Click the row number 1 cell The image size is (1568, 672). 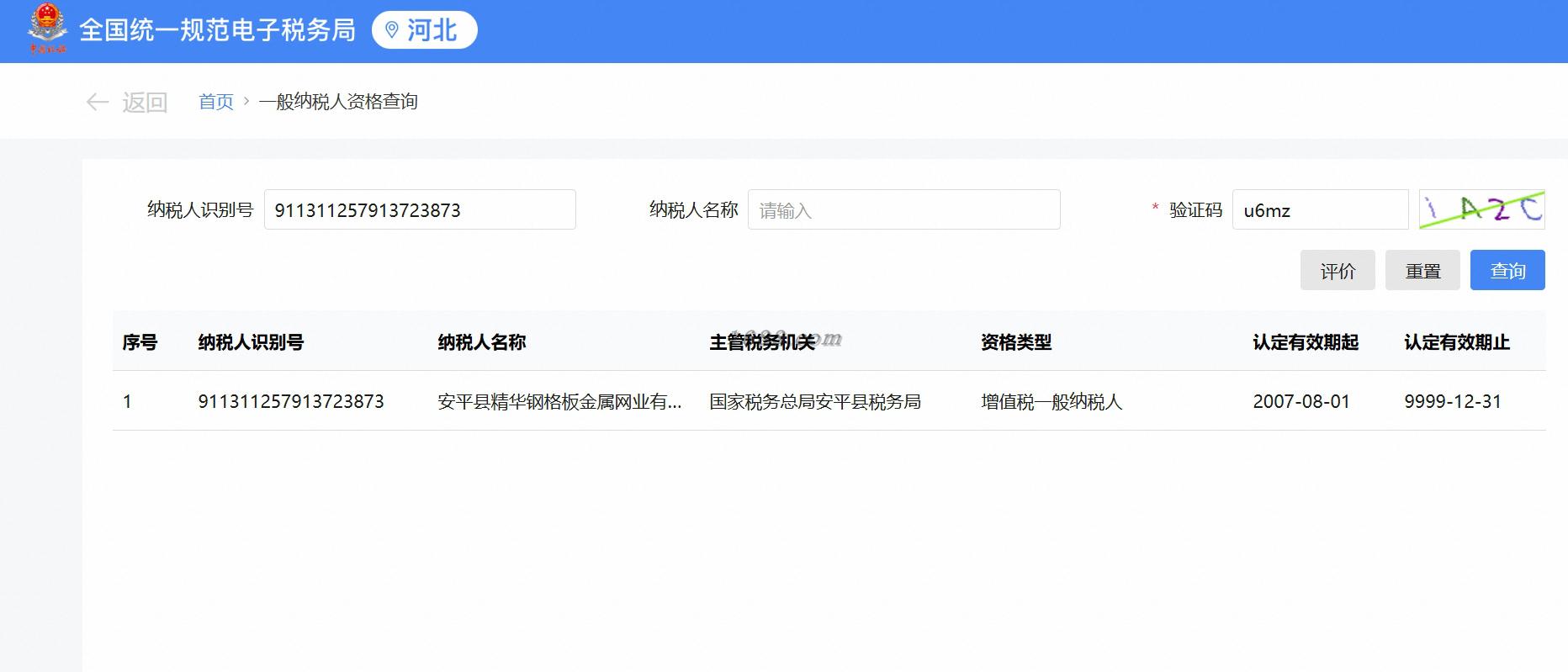click(x=127, y=401)
